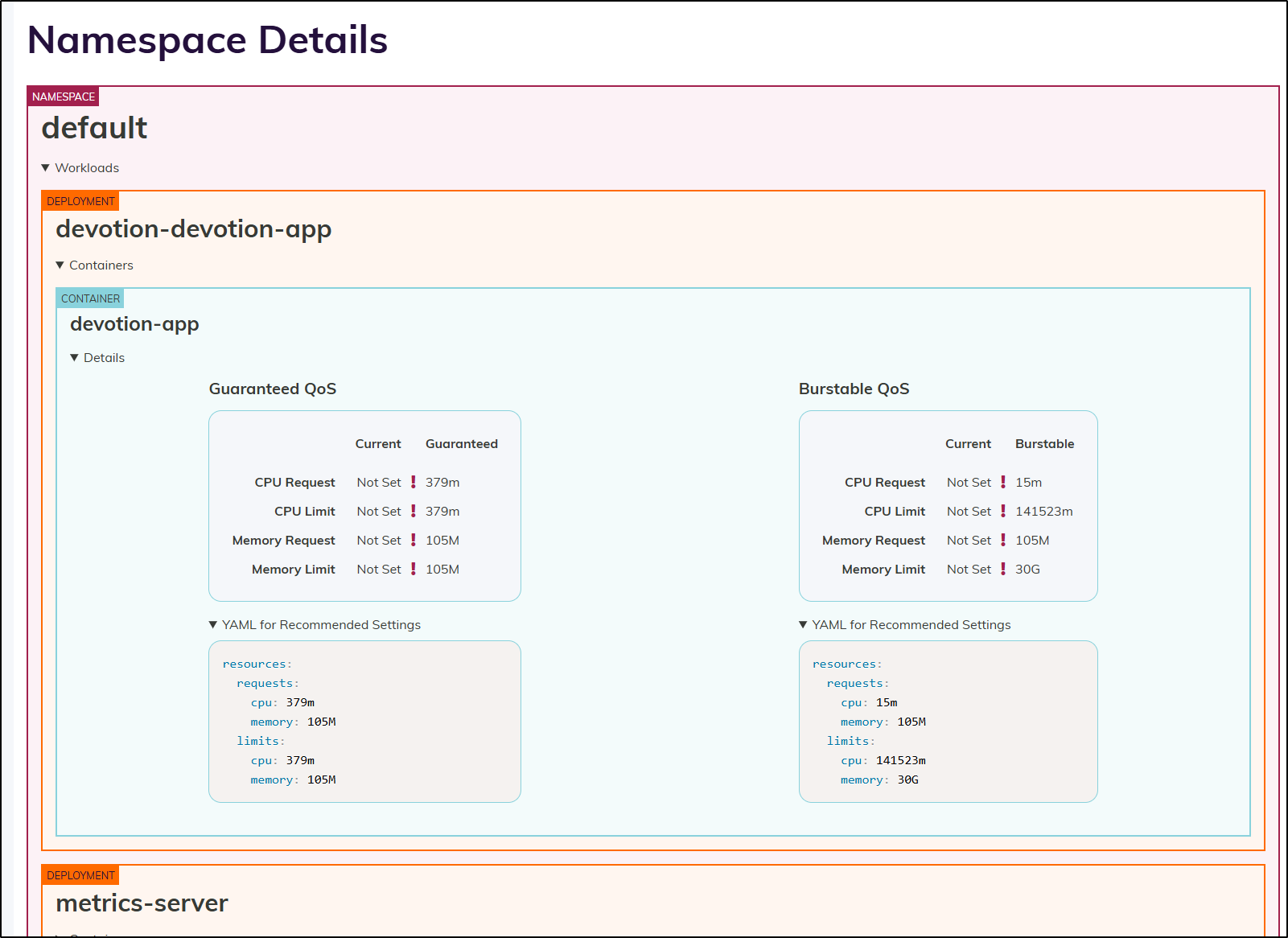
Task: Click warning icon beside Burstable Memory Request
Action: [x=1003, y=540]
